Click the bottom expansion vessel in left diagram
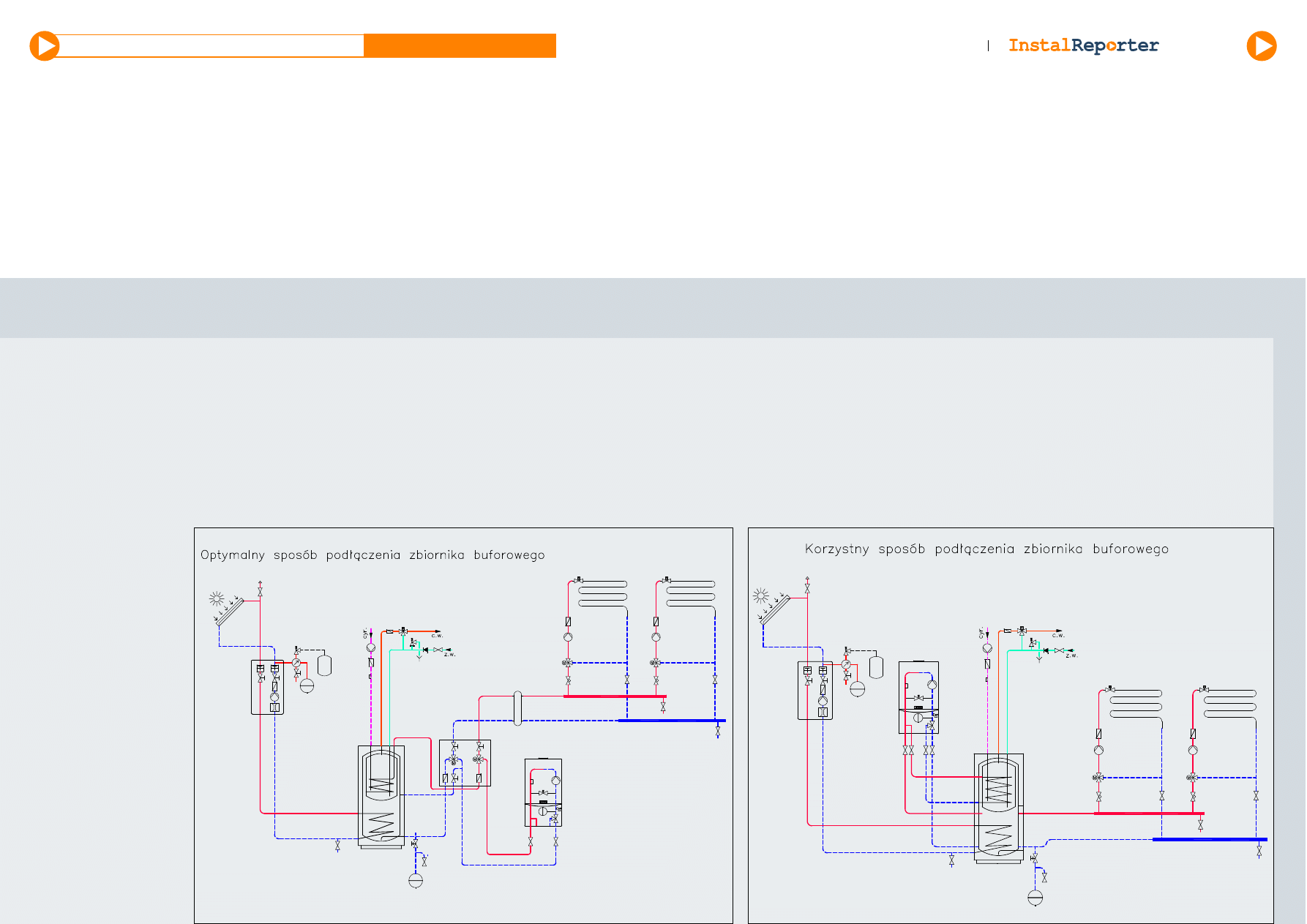 416,881
